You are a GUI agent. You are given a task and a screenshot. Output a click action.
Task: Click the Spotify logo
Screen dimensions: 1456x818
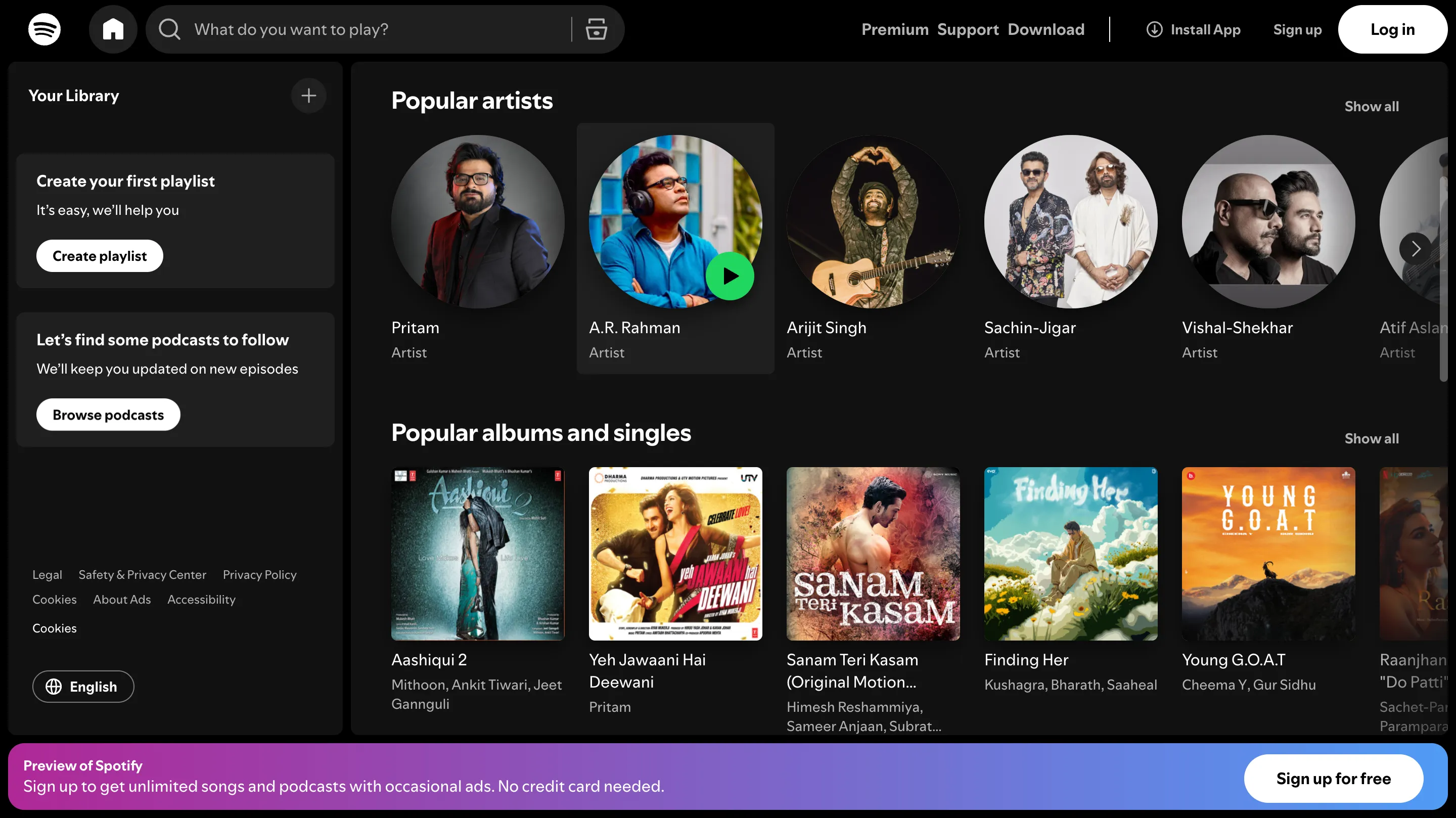click(44, 29)
